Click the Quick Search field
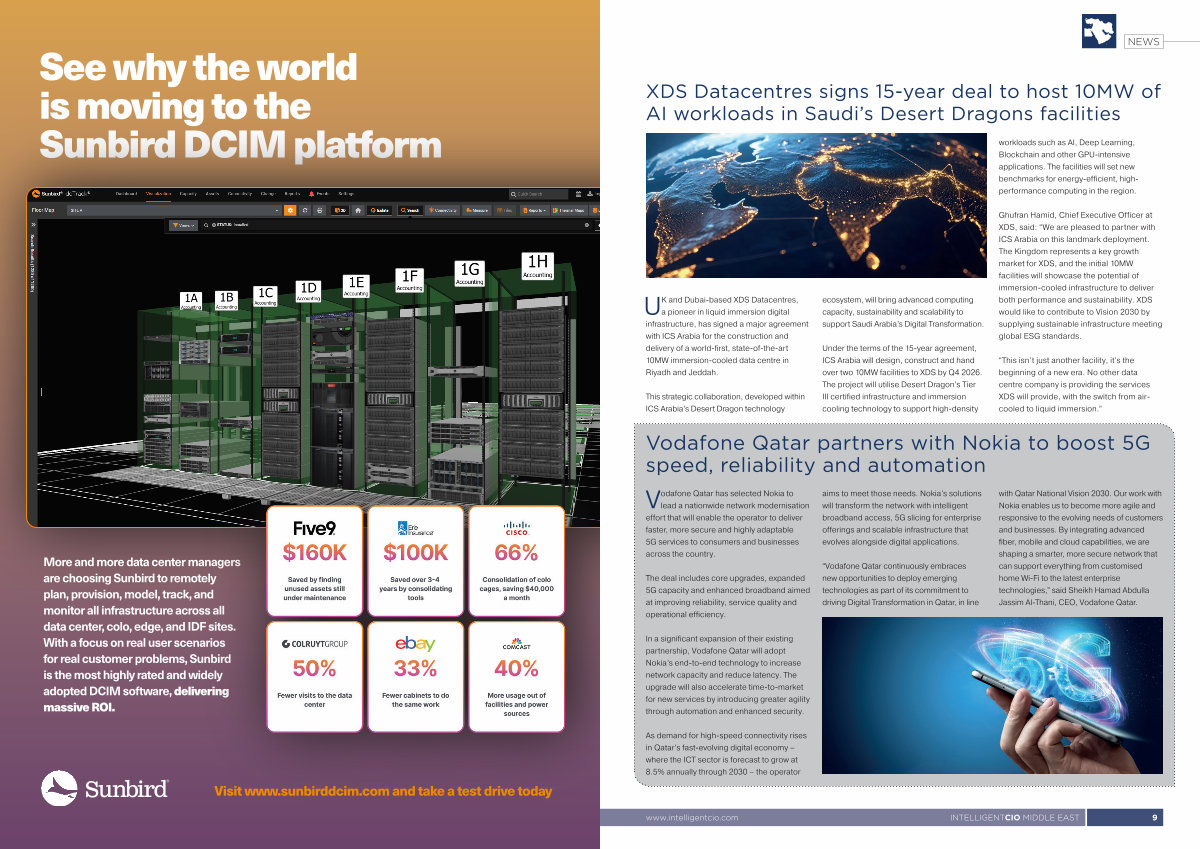1200x849 pixels. click(x=538, y=194)
